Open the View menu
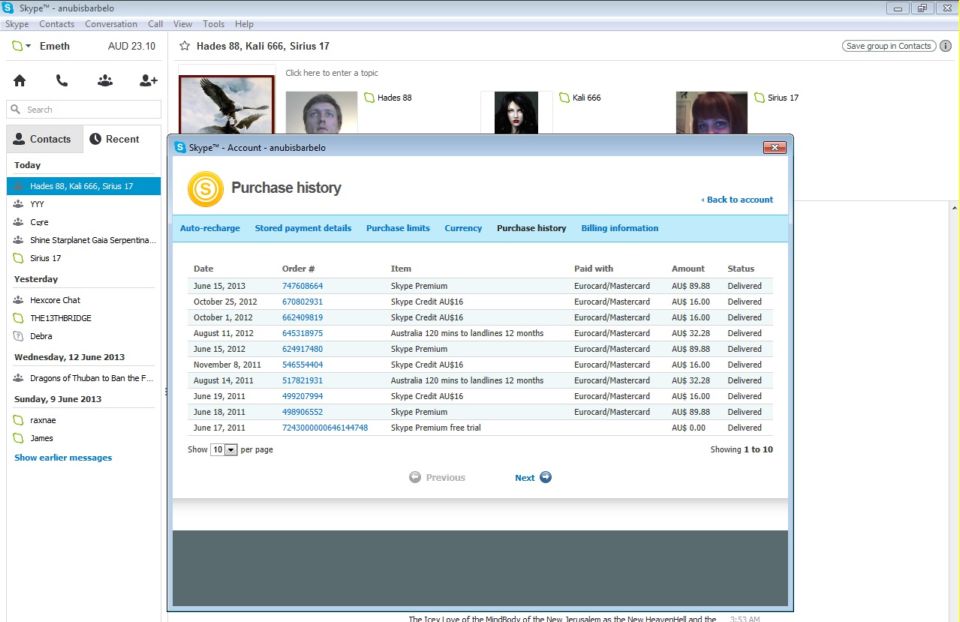 coord(182,24)
